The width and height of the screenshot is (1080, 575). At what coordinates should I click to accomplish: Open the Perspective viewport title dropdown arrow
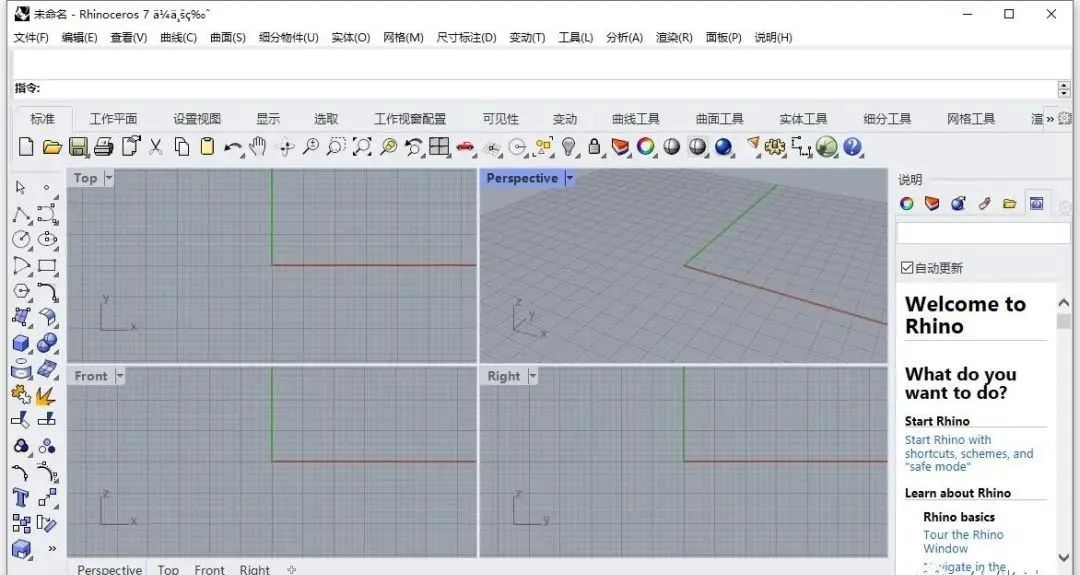569,178
